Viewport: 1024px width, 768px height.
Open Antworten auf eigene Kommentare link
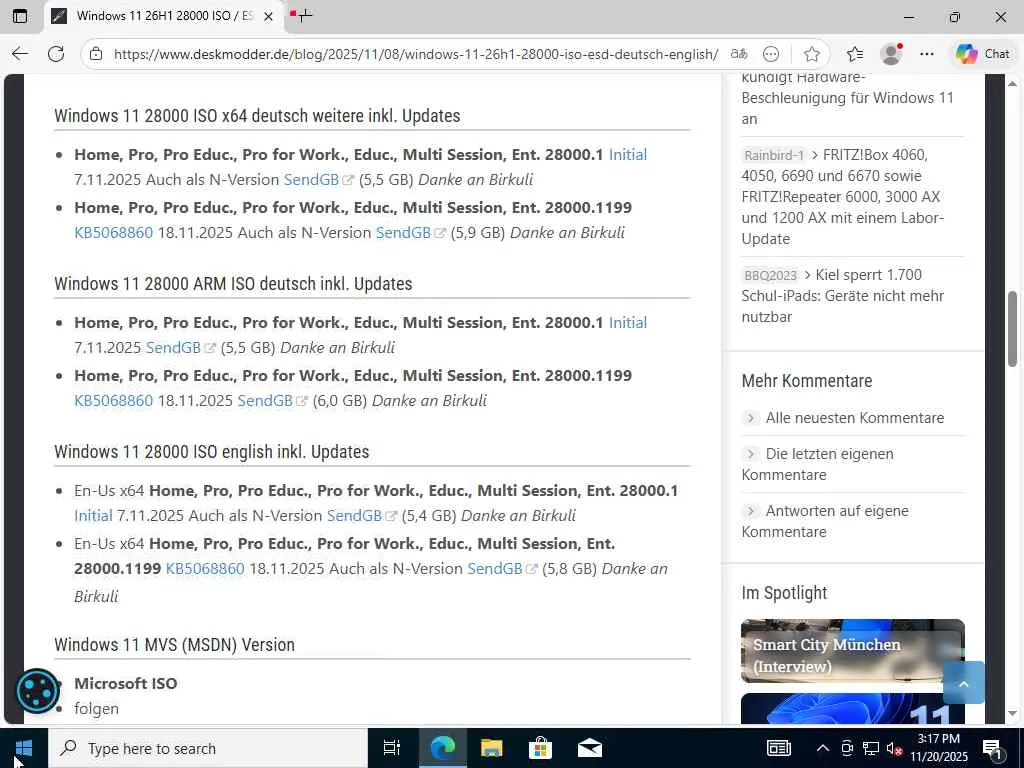point(825,521)
